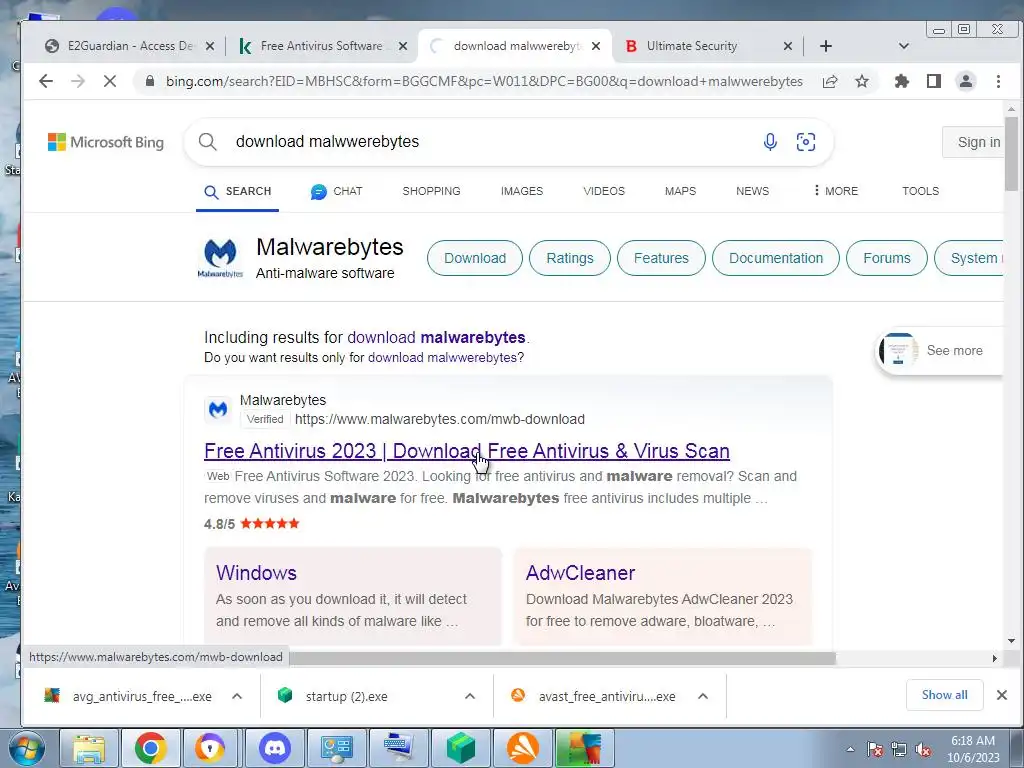
Task: Click the Download pill button
Action: pyautogui.click(x=475, y=258)
